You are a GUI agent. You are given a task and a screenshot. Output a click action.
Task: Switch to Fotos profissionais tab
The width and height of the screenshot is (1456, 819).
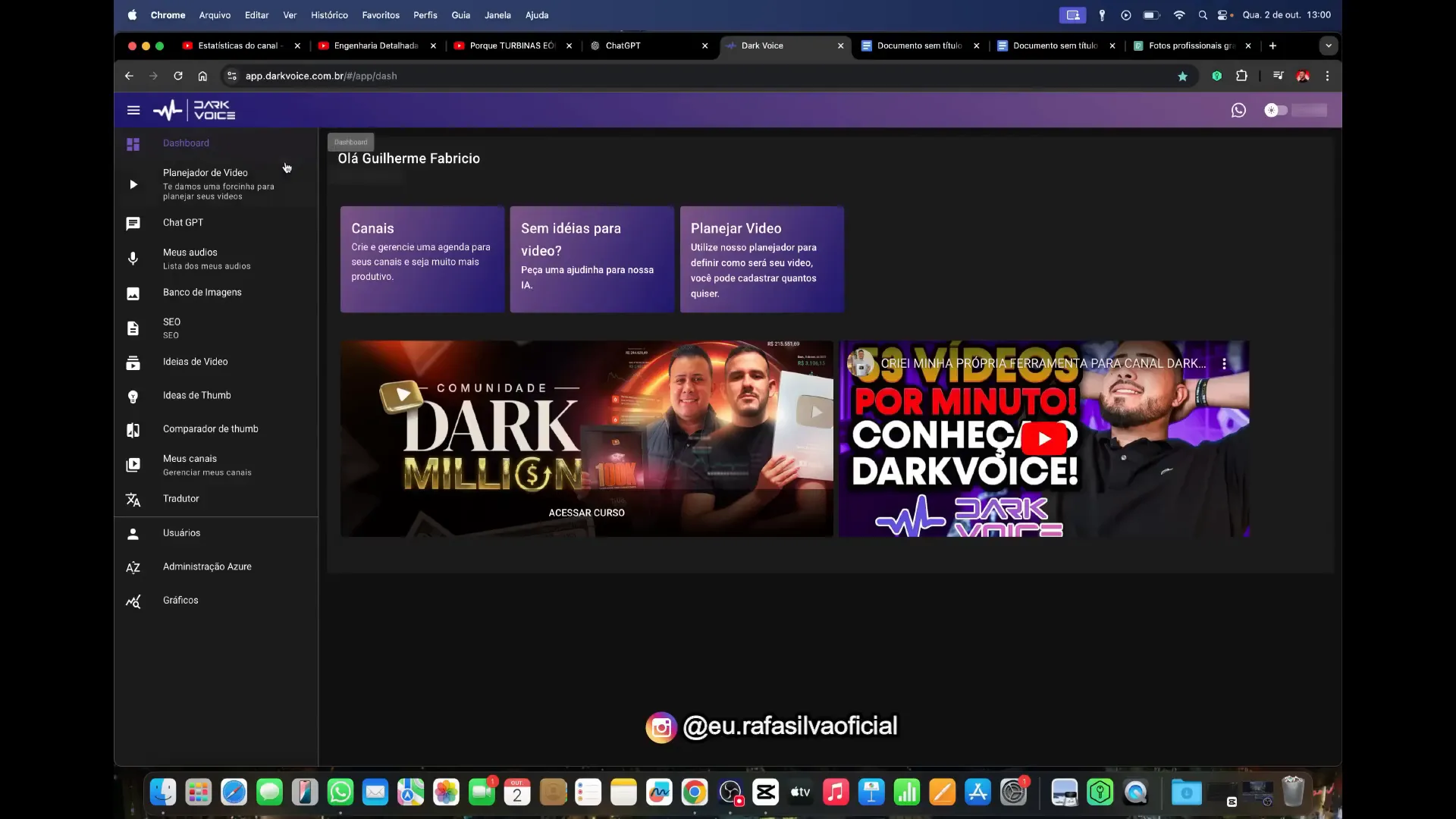coord(1193,45)
